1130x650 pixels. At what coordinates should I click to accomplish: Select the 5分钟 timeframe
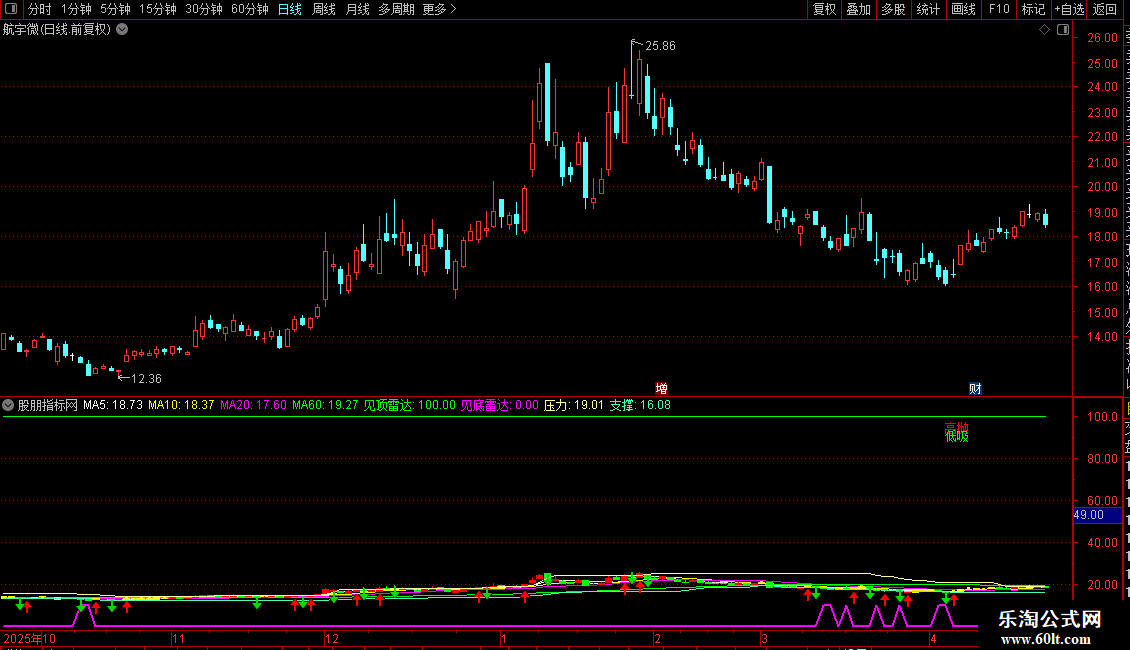[x=115, y=9]
